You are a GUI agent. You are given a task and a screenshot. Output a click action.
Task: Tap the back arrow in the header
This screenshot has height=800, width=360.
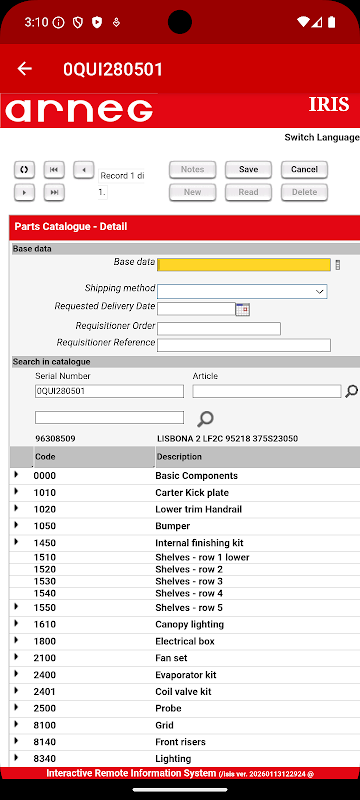click(24, 69)
